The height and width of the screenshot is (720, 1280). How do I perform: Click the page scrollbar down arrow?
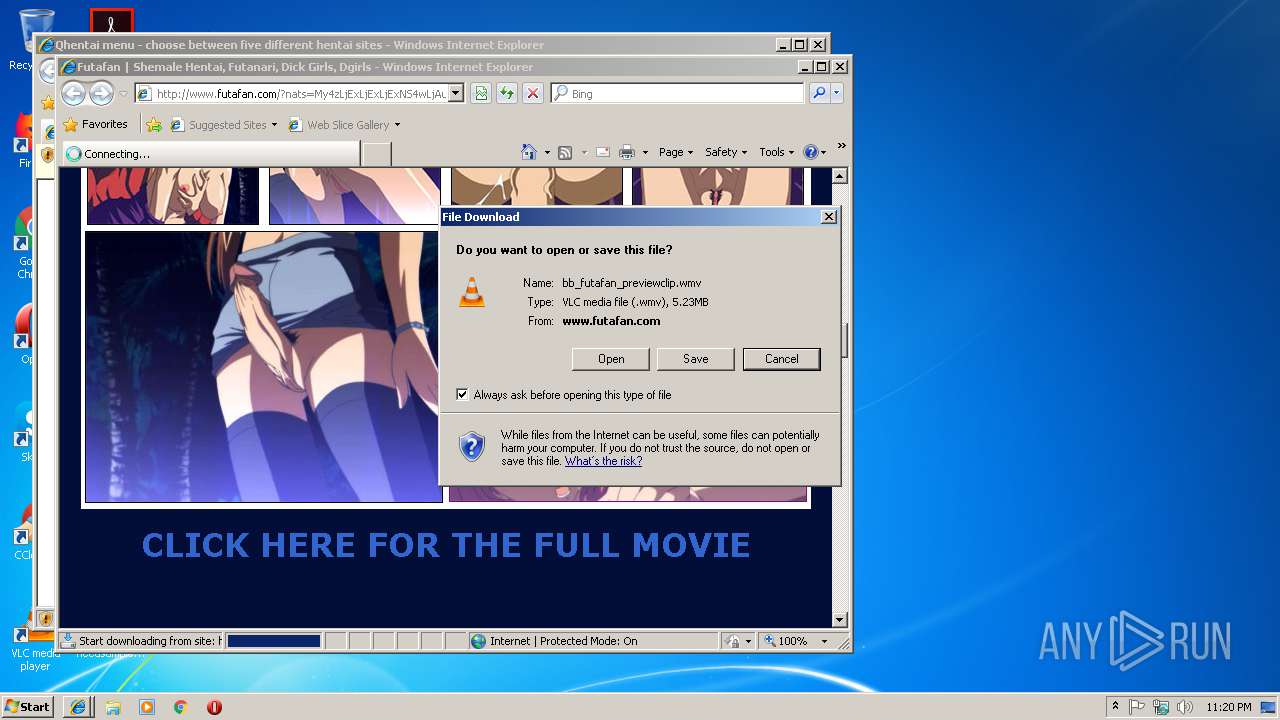point(840,620)
